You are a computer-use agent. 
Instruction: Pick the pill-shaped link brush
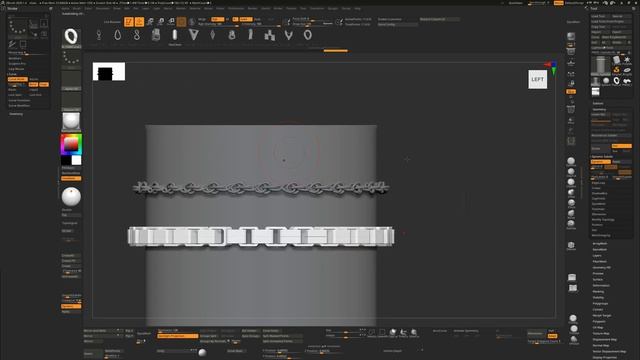click(x=175, y=35)
